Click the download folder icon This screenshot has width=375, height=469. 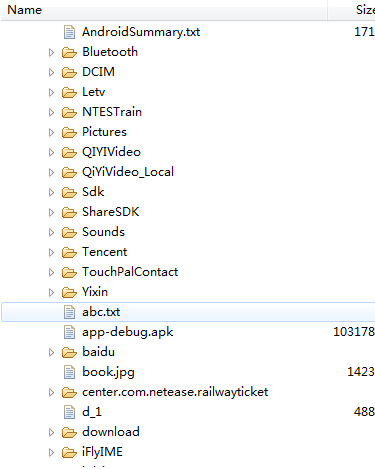(69, 432)
